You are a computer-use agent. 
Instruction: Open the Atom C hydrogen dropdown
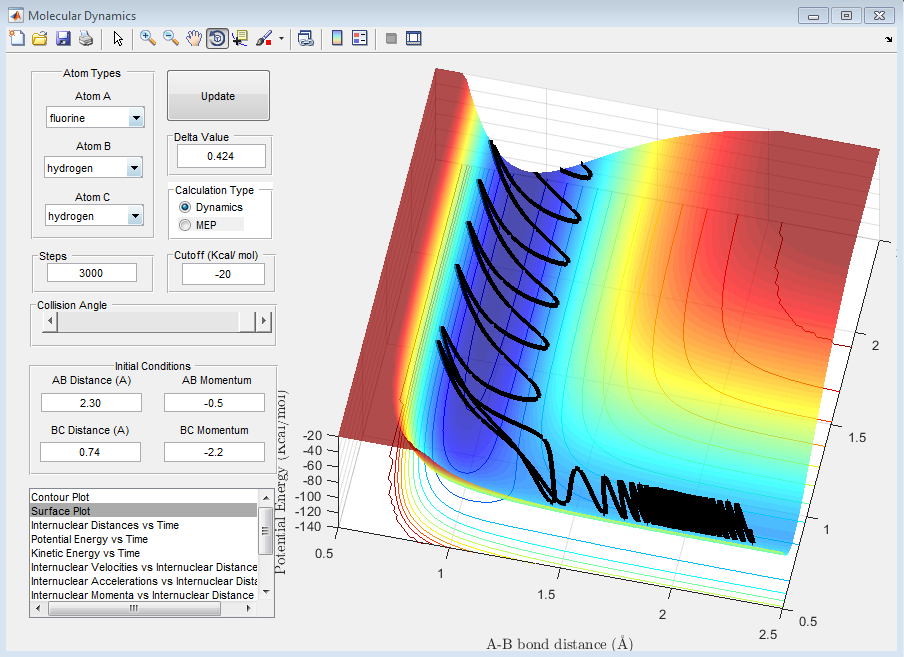[x=135, y=216]
